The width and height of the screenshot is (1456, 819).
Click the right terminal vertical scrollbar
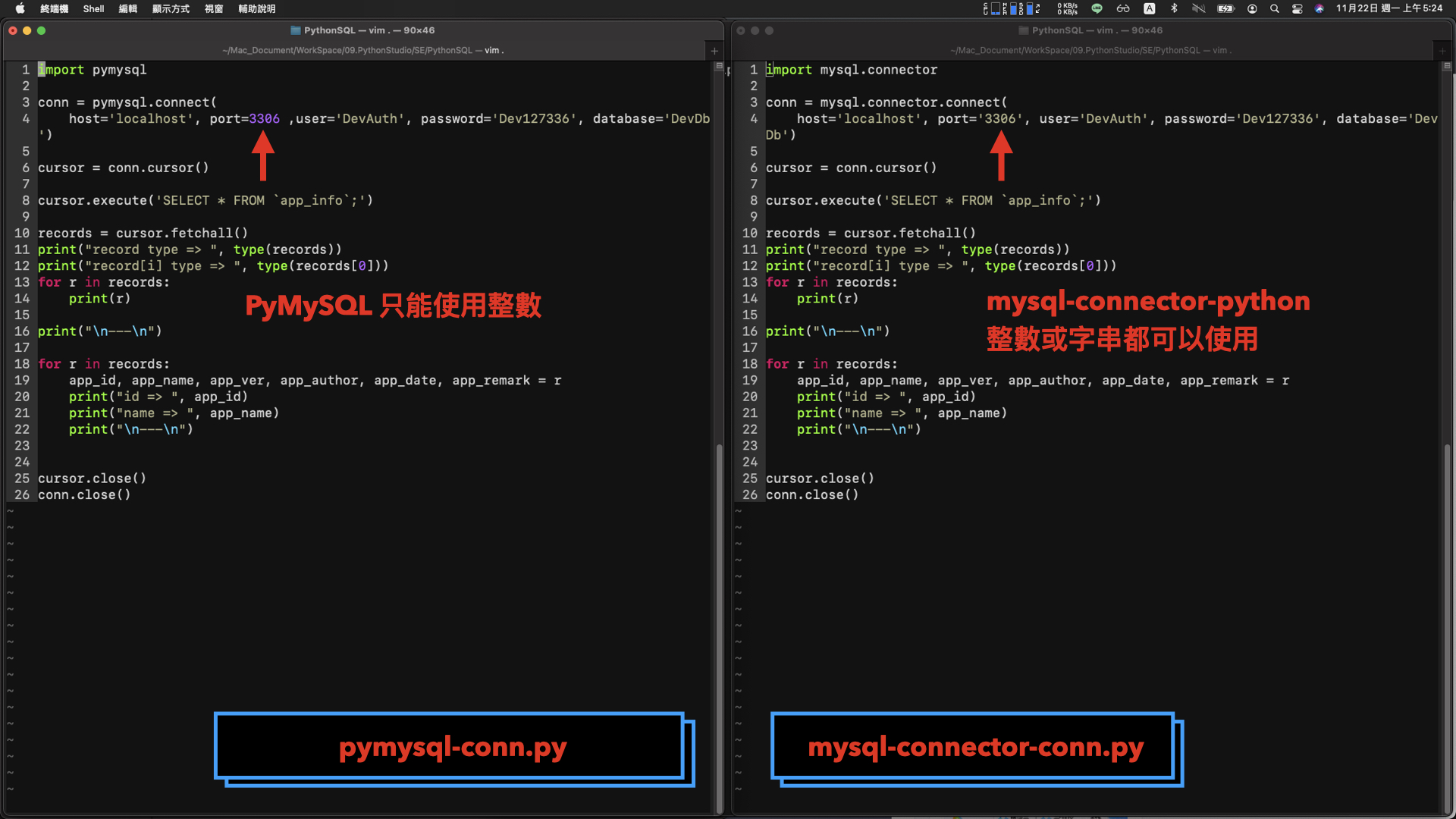[1448, 629]
